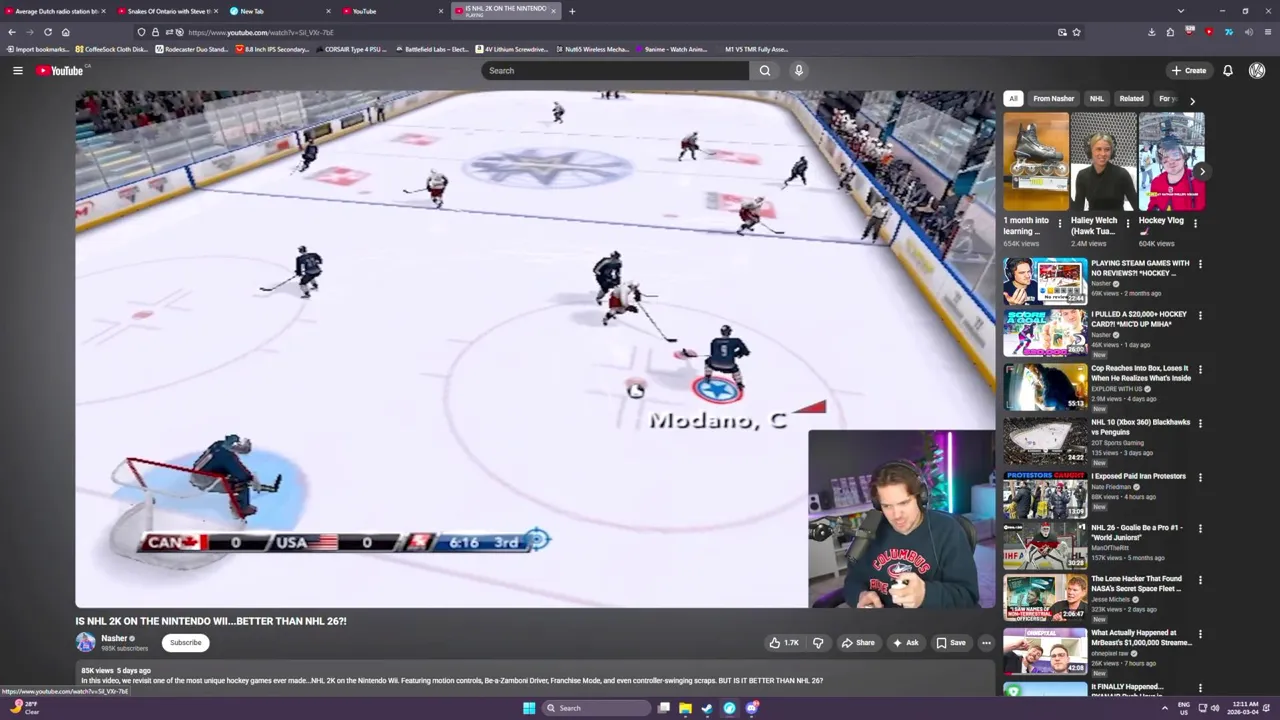Subscribe to Nasher channel
This screenshot has width=1280, height=720.
(185, 642)
